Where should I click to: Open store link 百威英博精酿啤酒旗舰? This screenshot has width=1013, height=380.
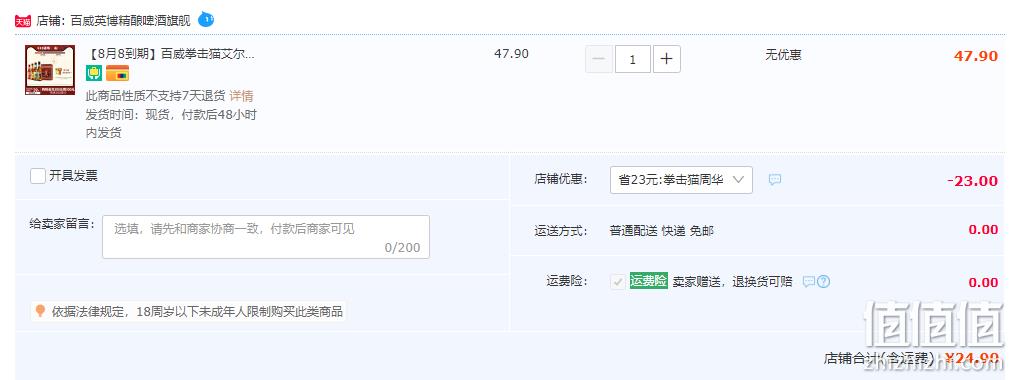(x=131, y=21)
